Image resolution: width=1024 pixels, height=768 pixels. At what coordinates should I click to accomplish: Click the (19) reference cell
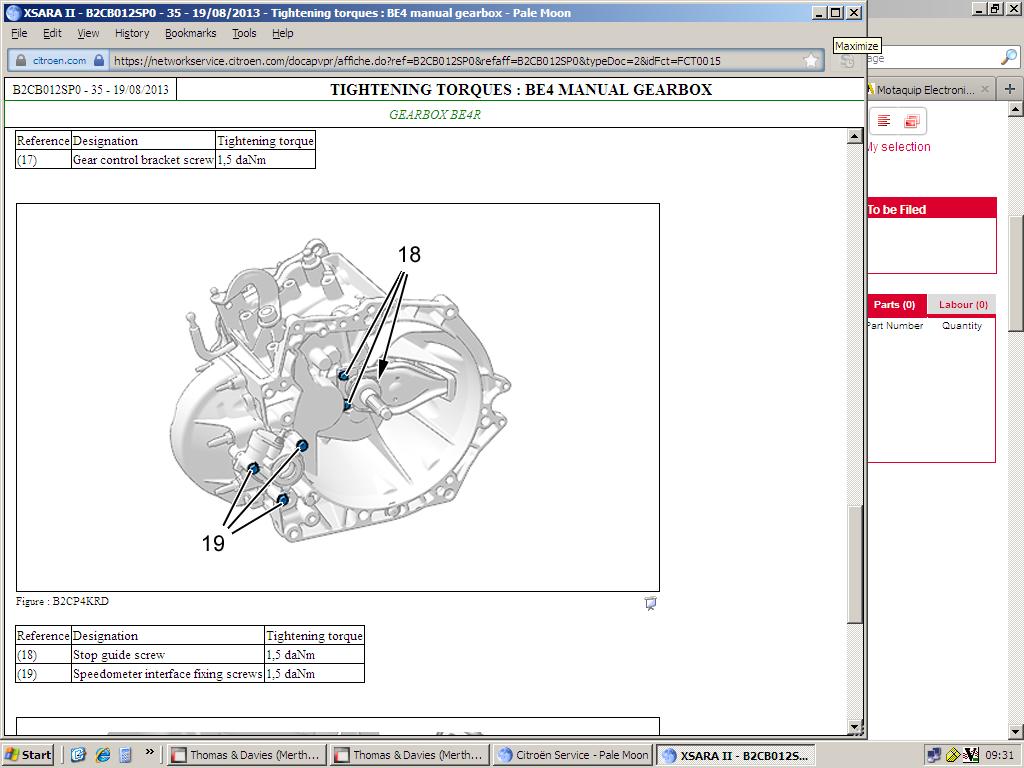coord(43,674)
